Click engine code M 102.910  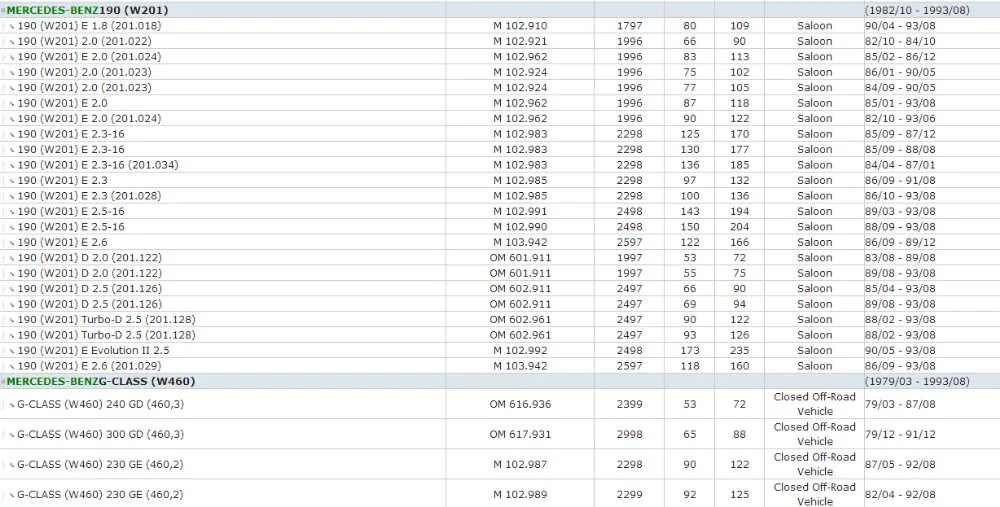tap(520, 26)
